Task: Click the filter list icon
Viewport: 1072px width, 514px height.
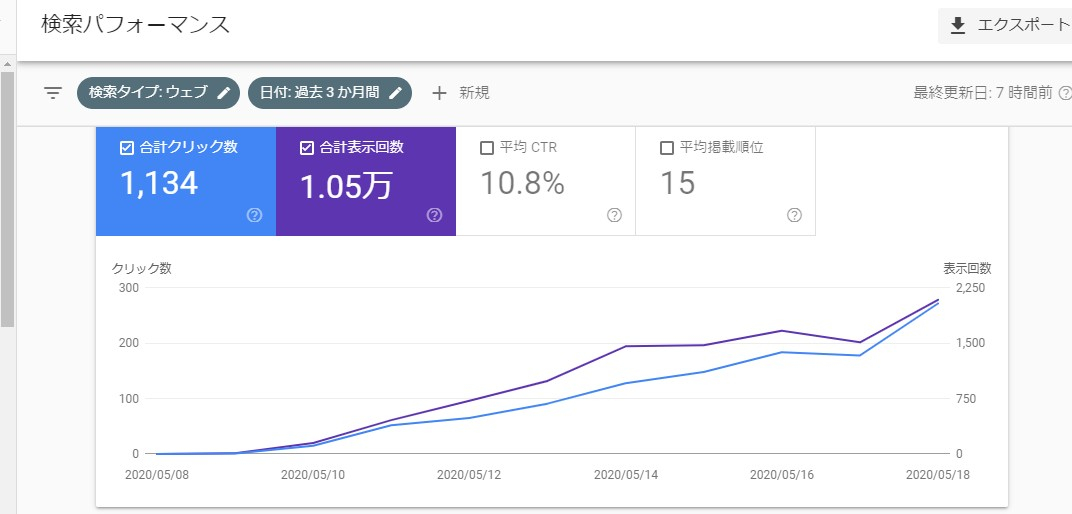Action: click(53, 93)
